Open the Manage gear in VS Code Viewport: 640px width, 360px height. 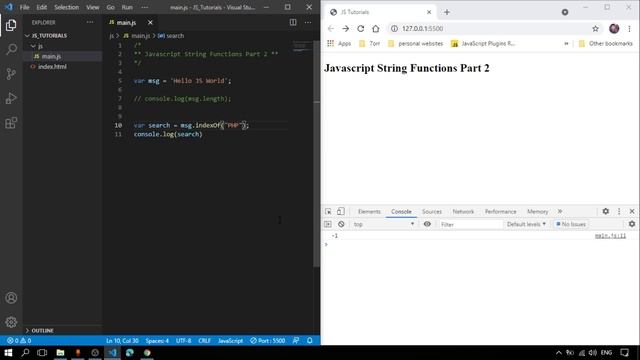point(11,322)
